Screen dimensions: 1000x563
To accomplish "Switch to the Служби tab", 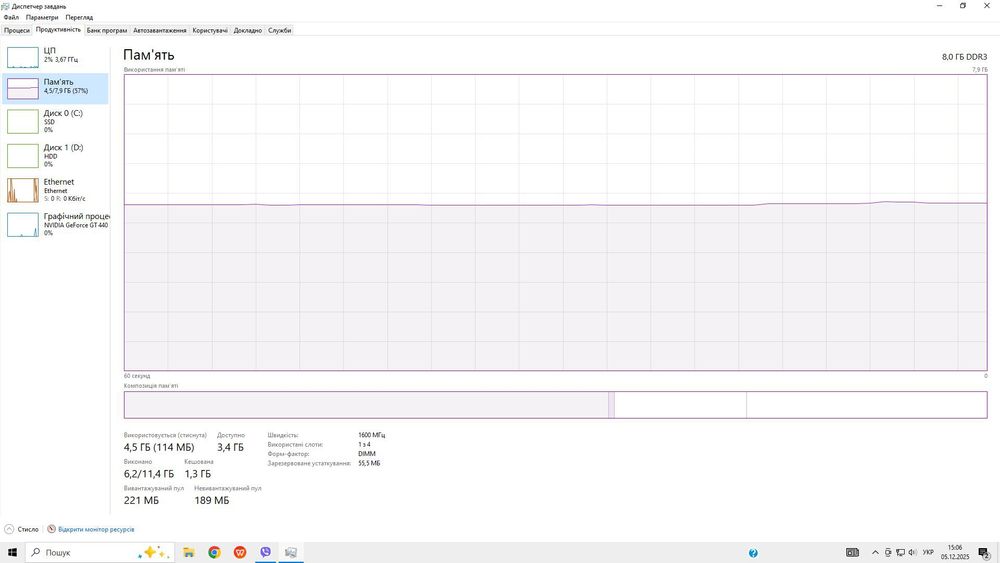I will [x=279, y=30].
